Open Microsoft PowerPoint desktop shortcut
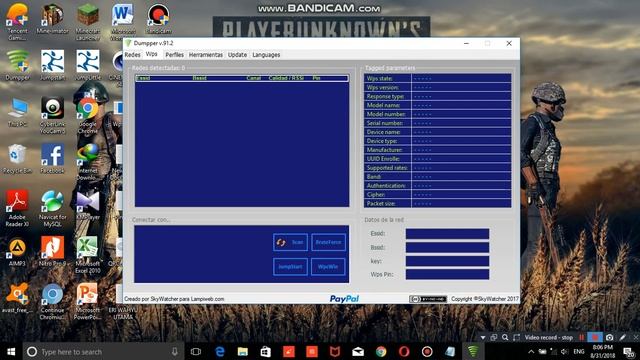640x360 pixels. (87, 302)
